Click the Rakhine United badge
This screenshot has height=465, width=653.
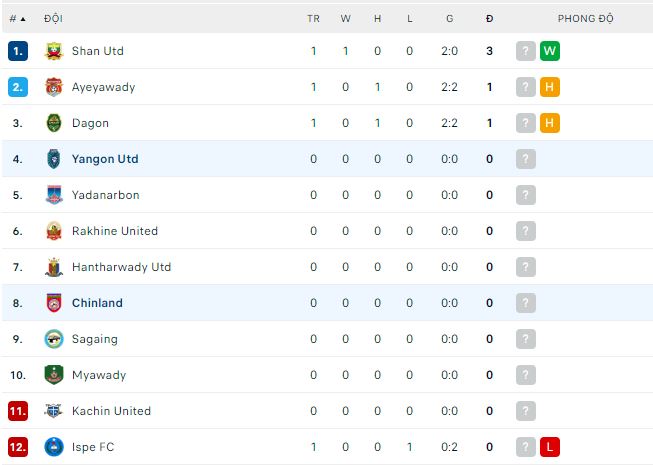(54, 231)
